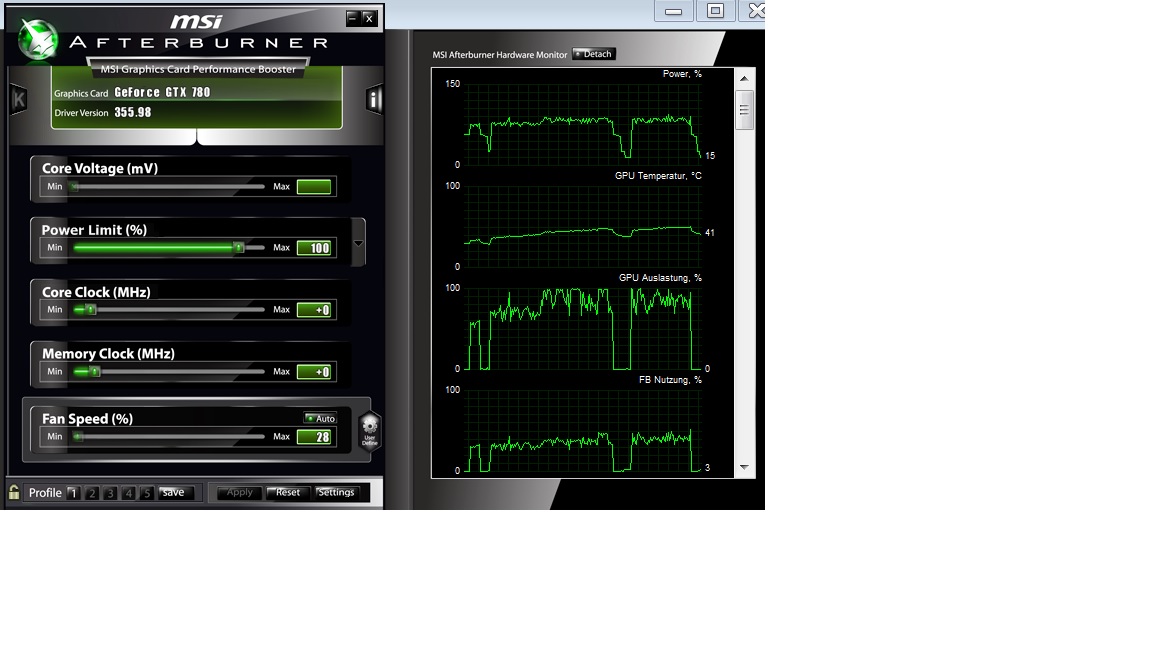Screen dimensions: 1152x648
Task: Close the Afterburner window with the X icon
Action: pyautogui.click(x=370, y=18)
